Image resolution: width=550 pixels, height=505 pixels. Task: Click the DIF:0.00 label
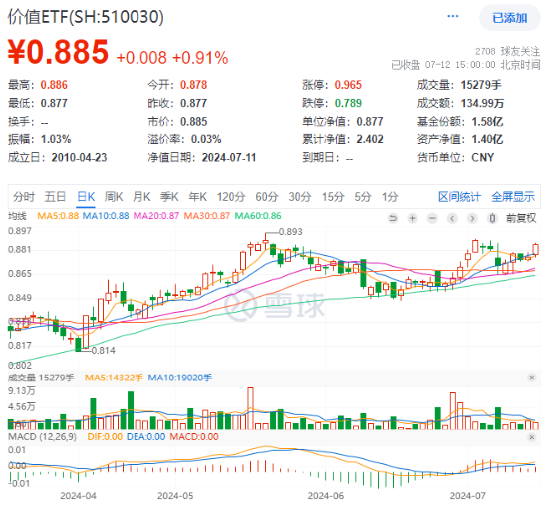105,437
